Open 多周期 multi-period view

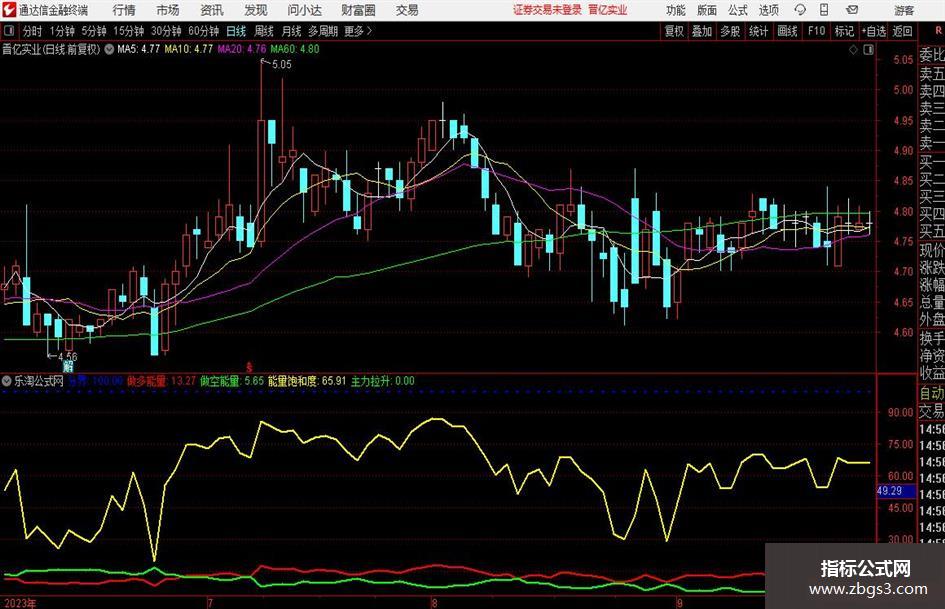[323, 31]
